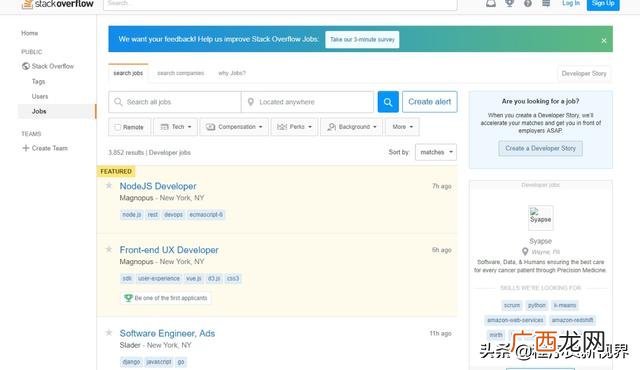
Task: Expand the Background filter dropdown
Action: tap(351, 127)
